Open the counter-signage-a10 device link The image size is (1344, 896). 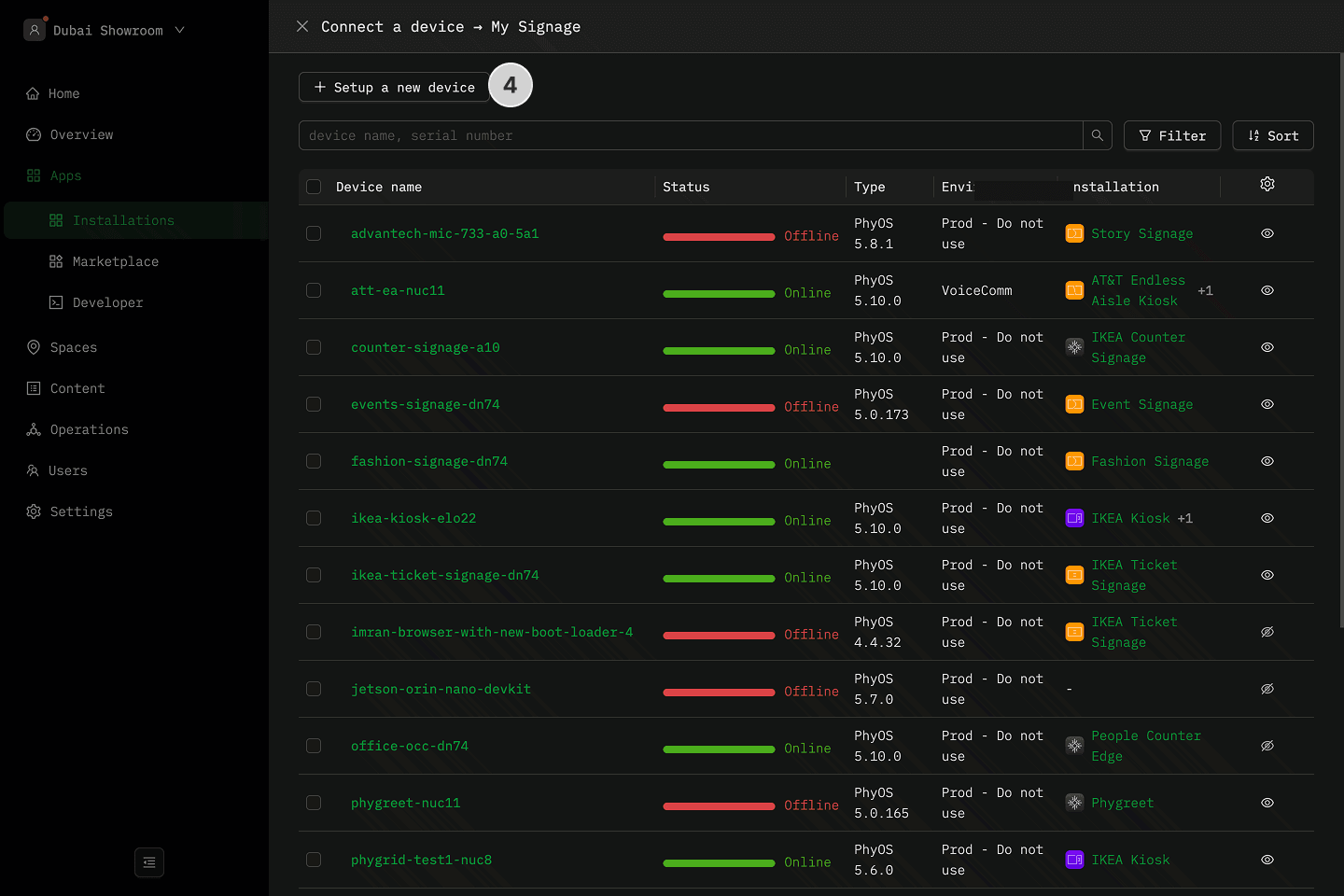425,347
